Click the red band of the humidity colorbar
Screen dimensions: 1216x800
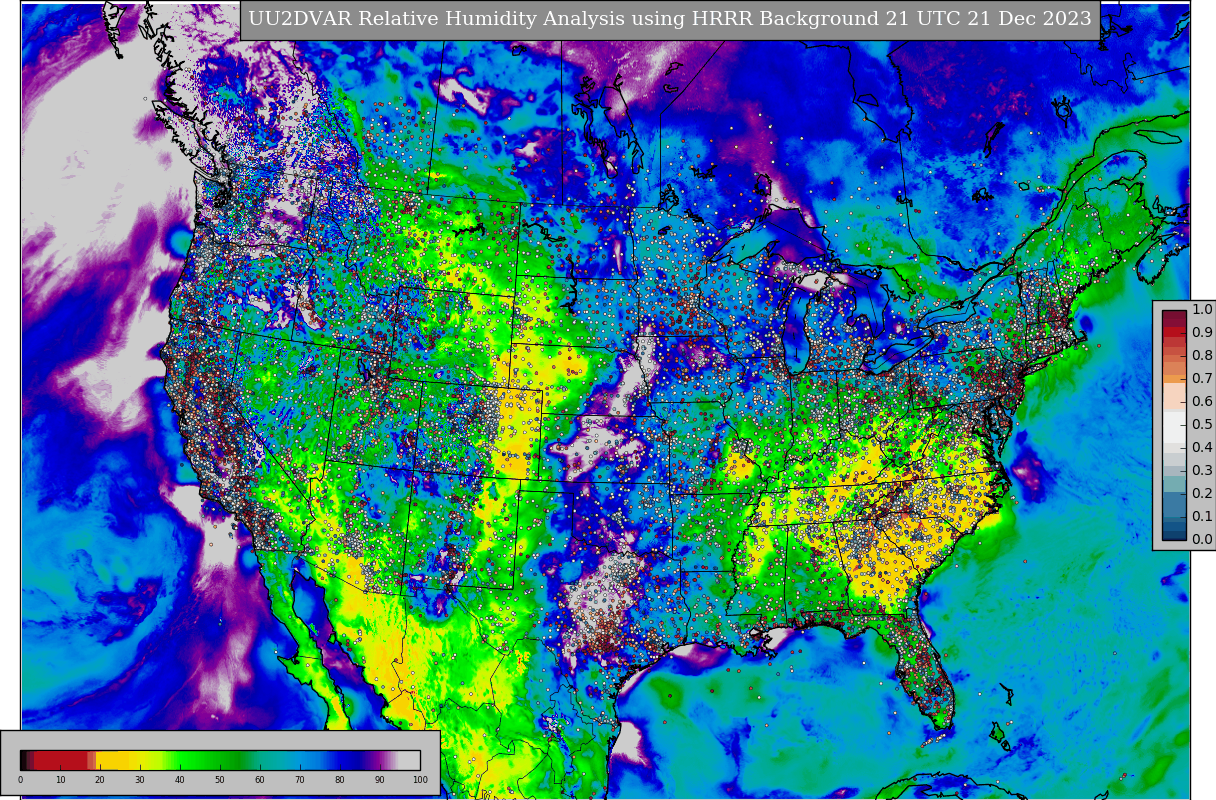(60, 760)
